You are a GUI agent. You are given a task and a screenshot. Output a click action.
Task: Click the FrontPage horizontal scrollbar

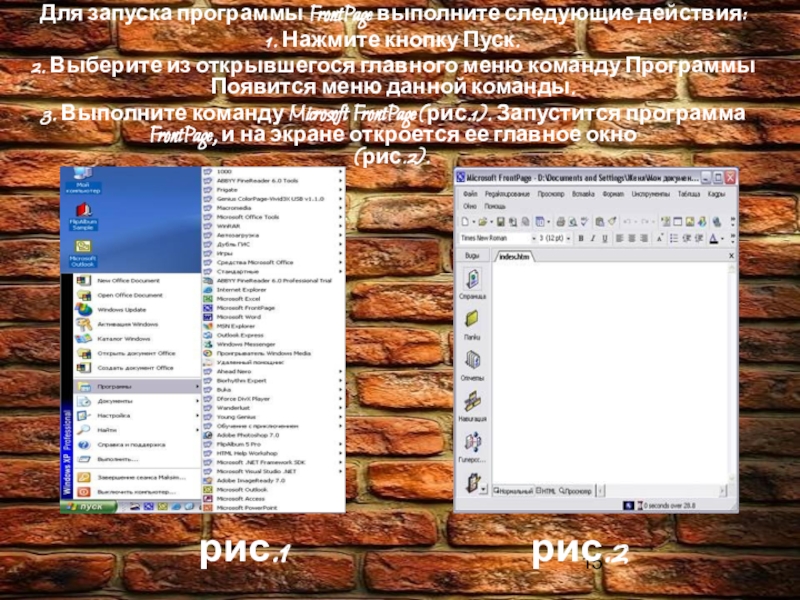coord(663,491)
